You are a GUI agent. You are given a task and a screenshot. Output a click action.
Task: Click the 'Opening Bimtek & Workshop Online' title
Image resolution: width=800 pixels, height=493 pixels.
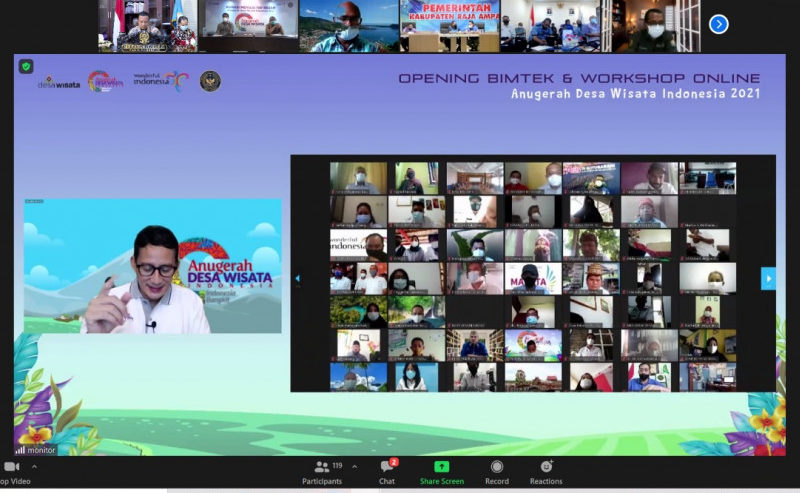pyautogui.click(x=579, y=78)
